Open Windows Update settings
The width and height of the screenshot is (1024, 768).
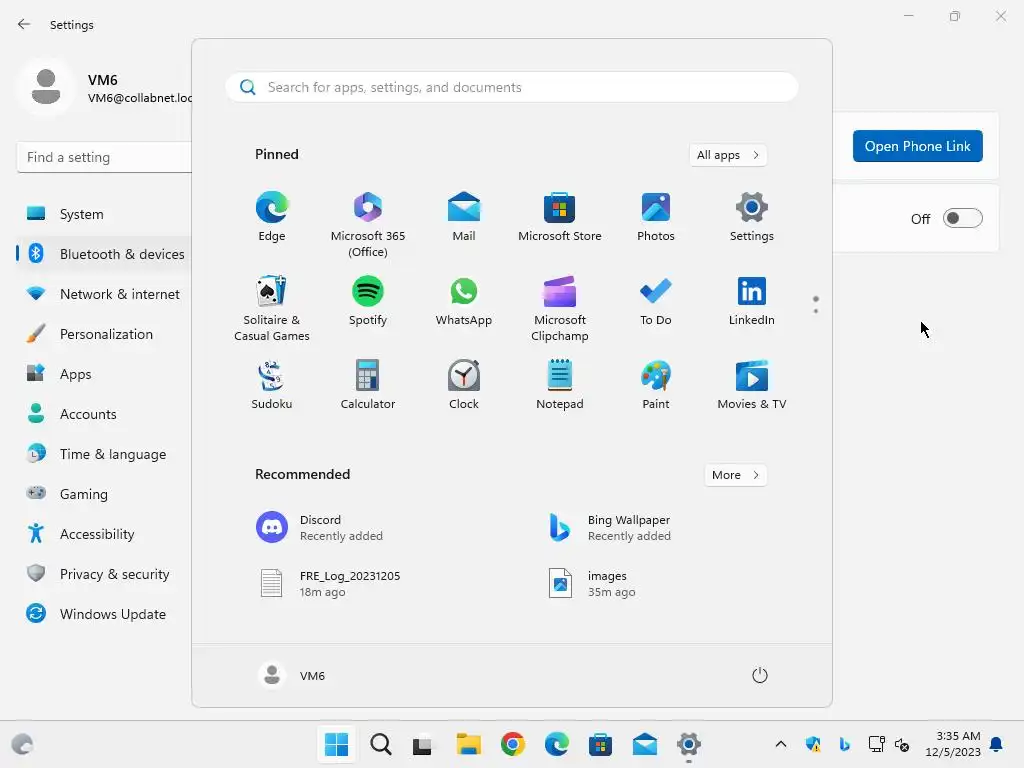point(104,614)
